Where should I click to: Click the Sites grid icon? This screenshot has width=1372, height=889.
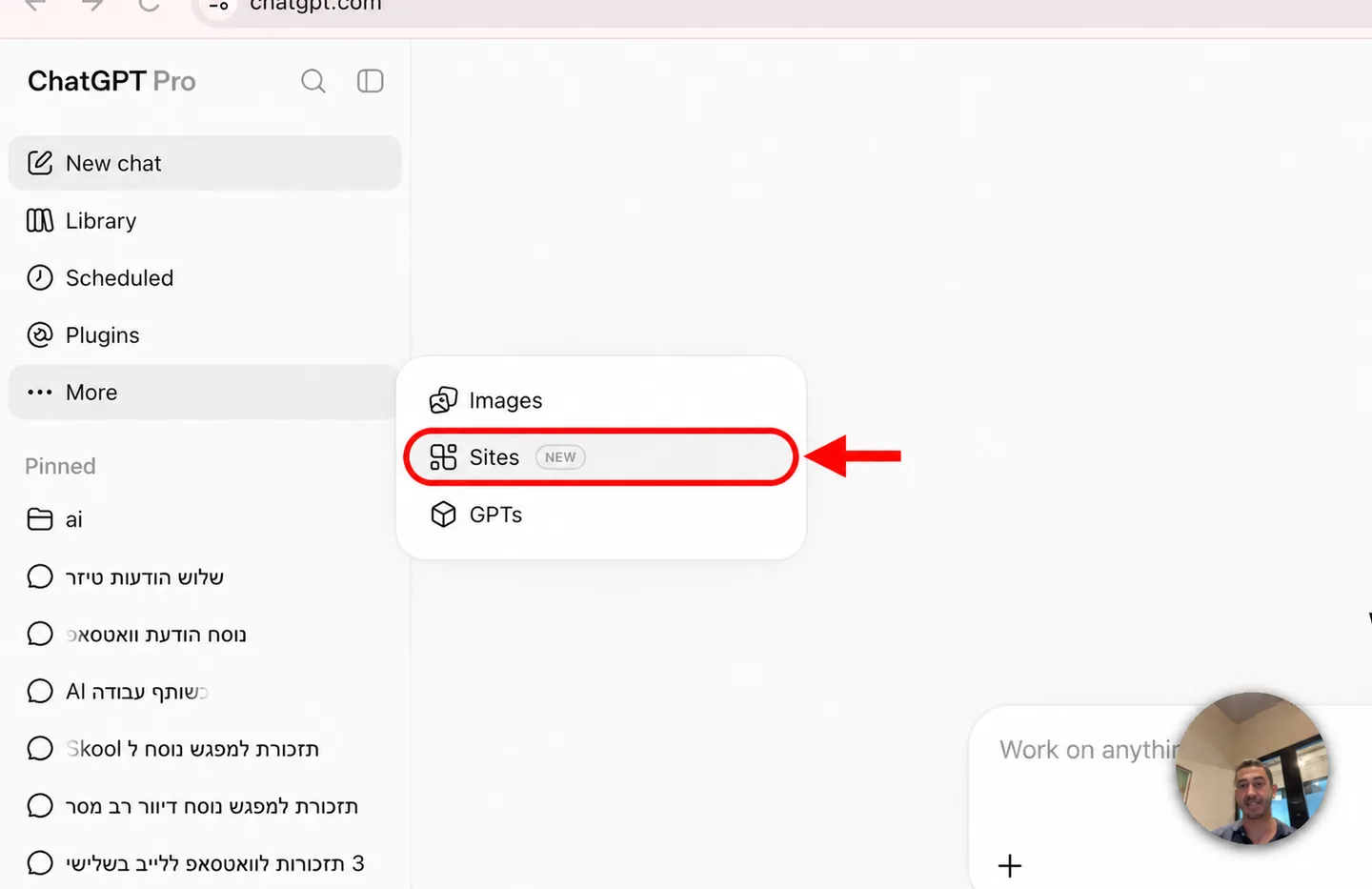click(443, 457)
